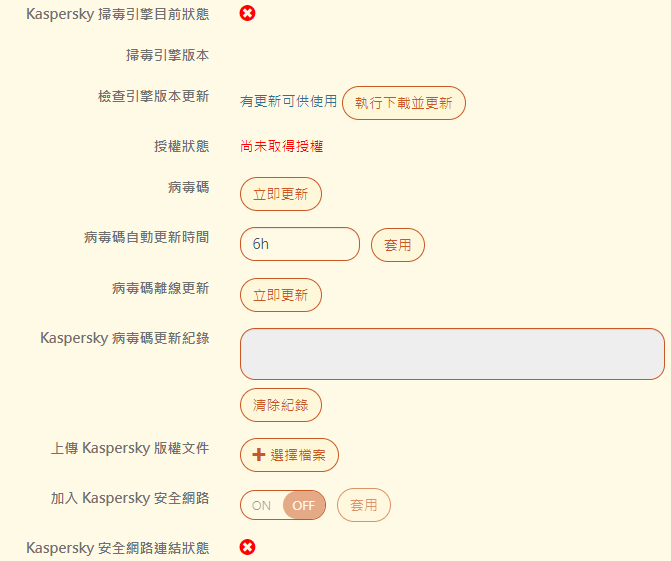Click 套用 beside the ON/OFF switch

click(364, 505)
